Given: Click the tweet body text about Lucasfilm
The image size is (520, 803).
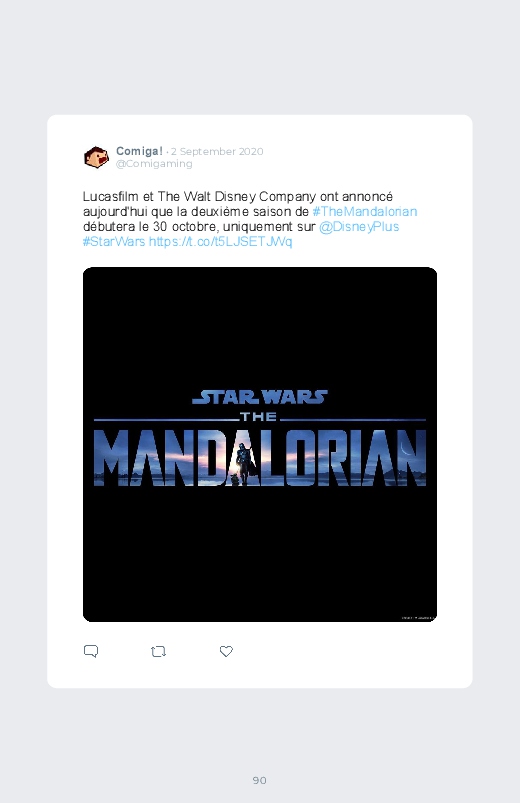Looking at the screenshot, I should [x=250, y=219].
